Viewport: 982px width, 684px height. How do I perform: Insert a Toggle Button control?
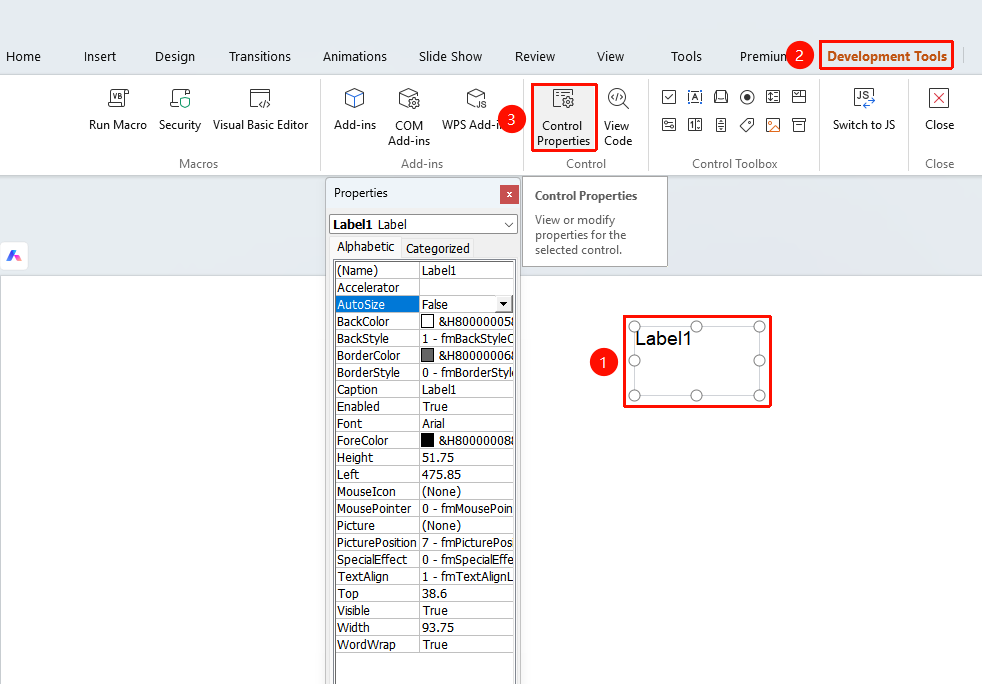pos(669,125)
